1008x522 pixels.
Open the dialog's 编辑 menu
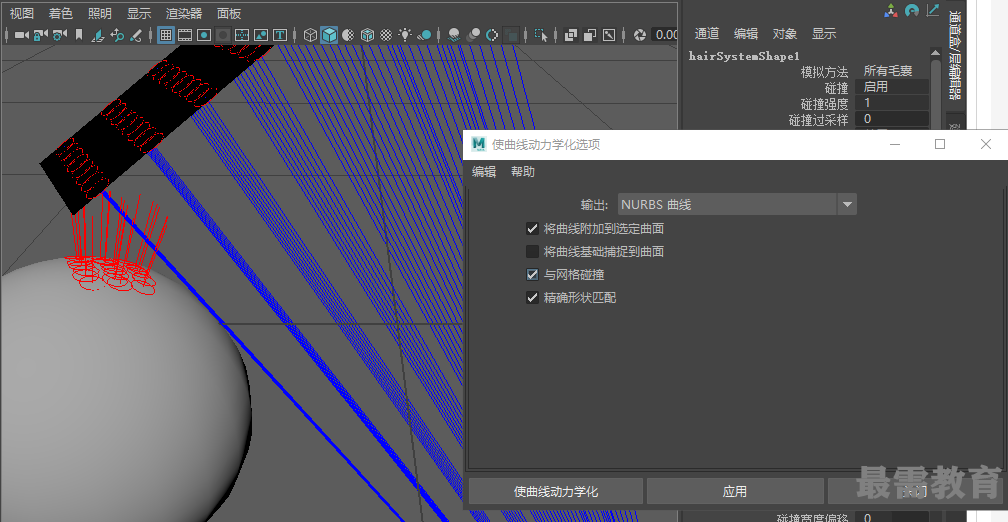(484, 172)
